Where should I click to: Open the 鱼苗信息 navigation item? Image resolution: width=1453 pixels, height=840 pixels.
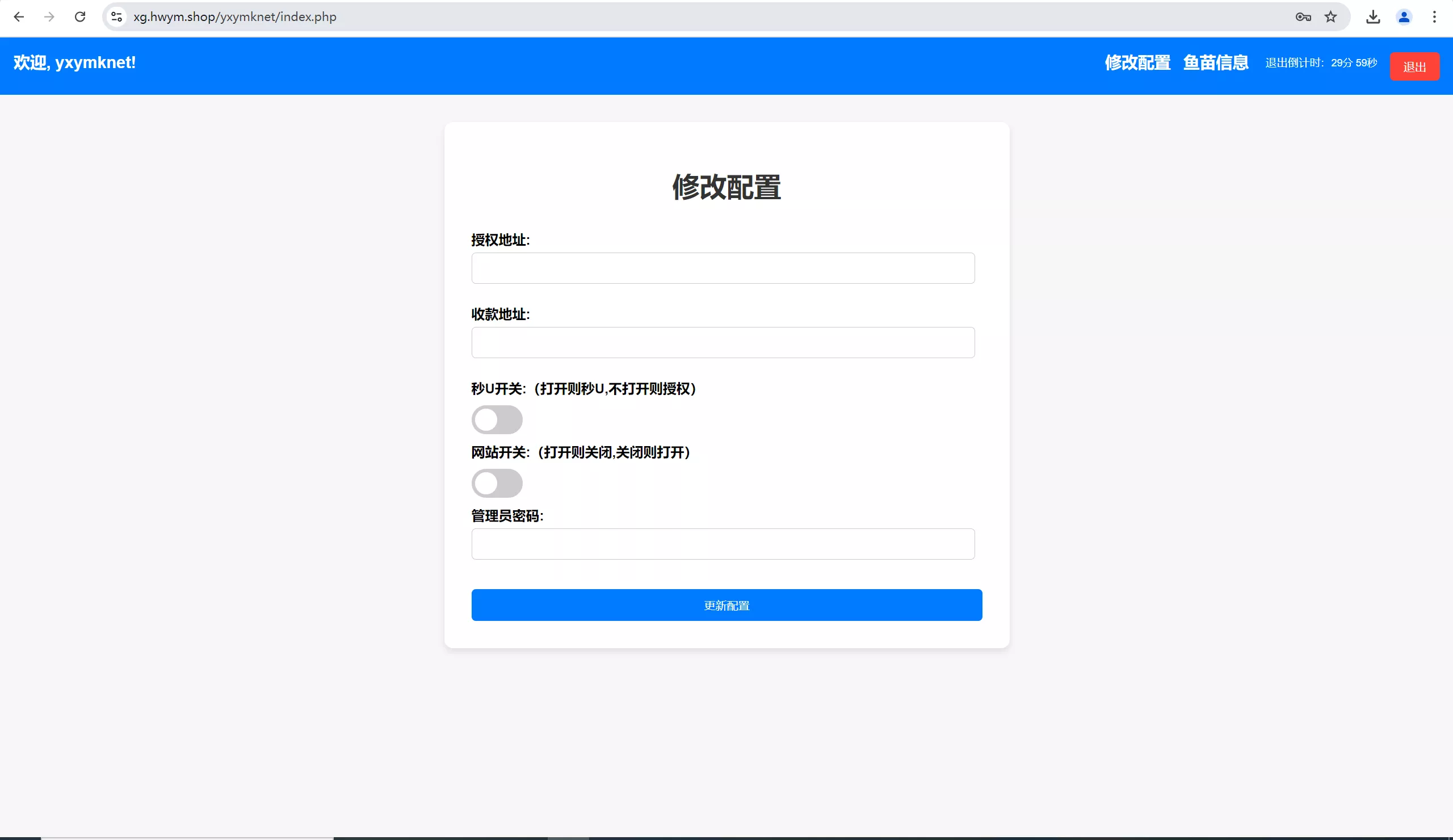1215,63
